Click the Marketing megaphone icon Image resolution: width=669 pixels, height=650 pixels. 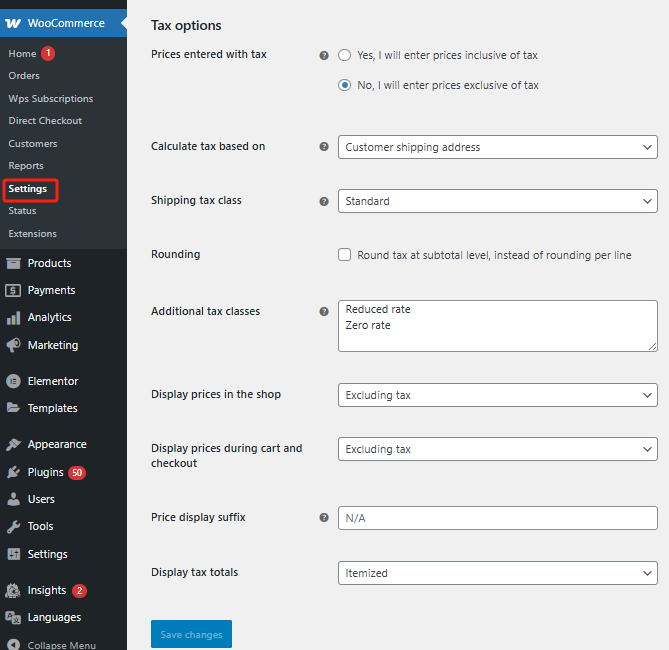tap(13, 345)
